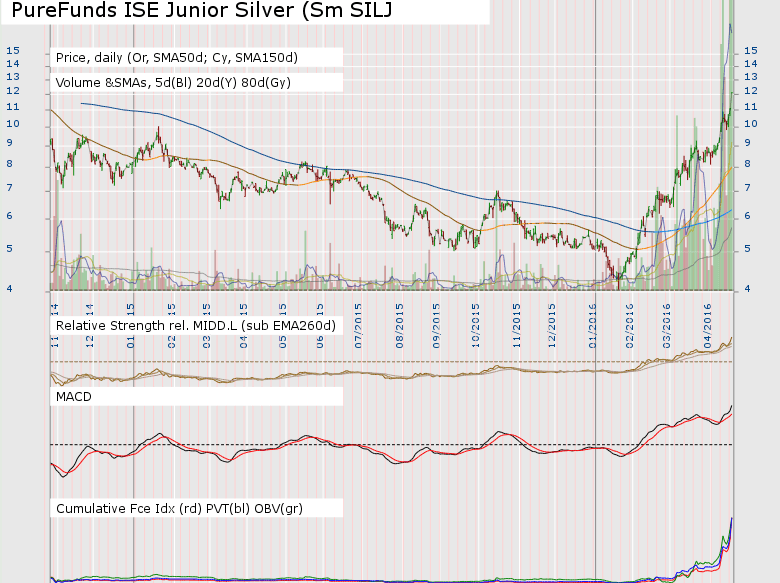Click the 09/2015 date axis label

pyautogui.click(x=436, y=326)
